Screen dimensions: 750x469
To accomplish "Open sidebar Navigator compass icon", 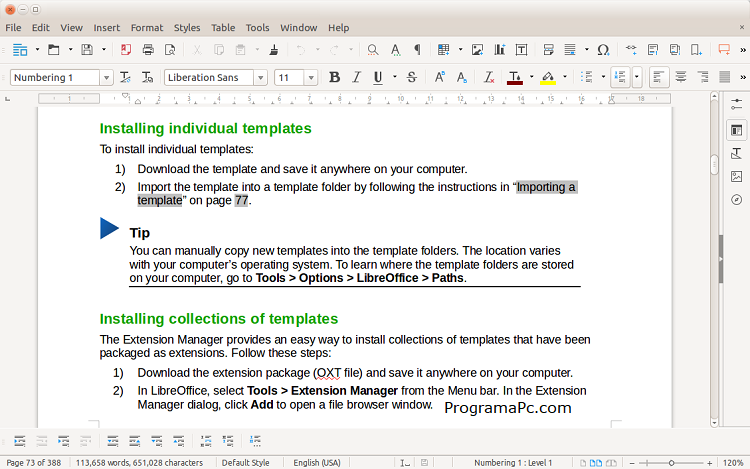I will coord(737,199).
